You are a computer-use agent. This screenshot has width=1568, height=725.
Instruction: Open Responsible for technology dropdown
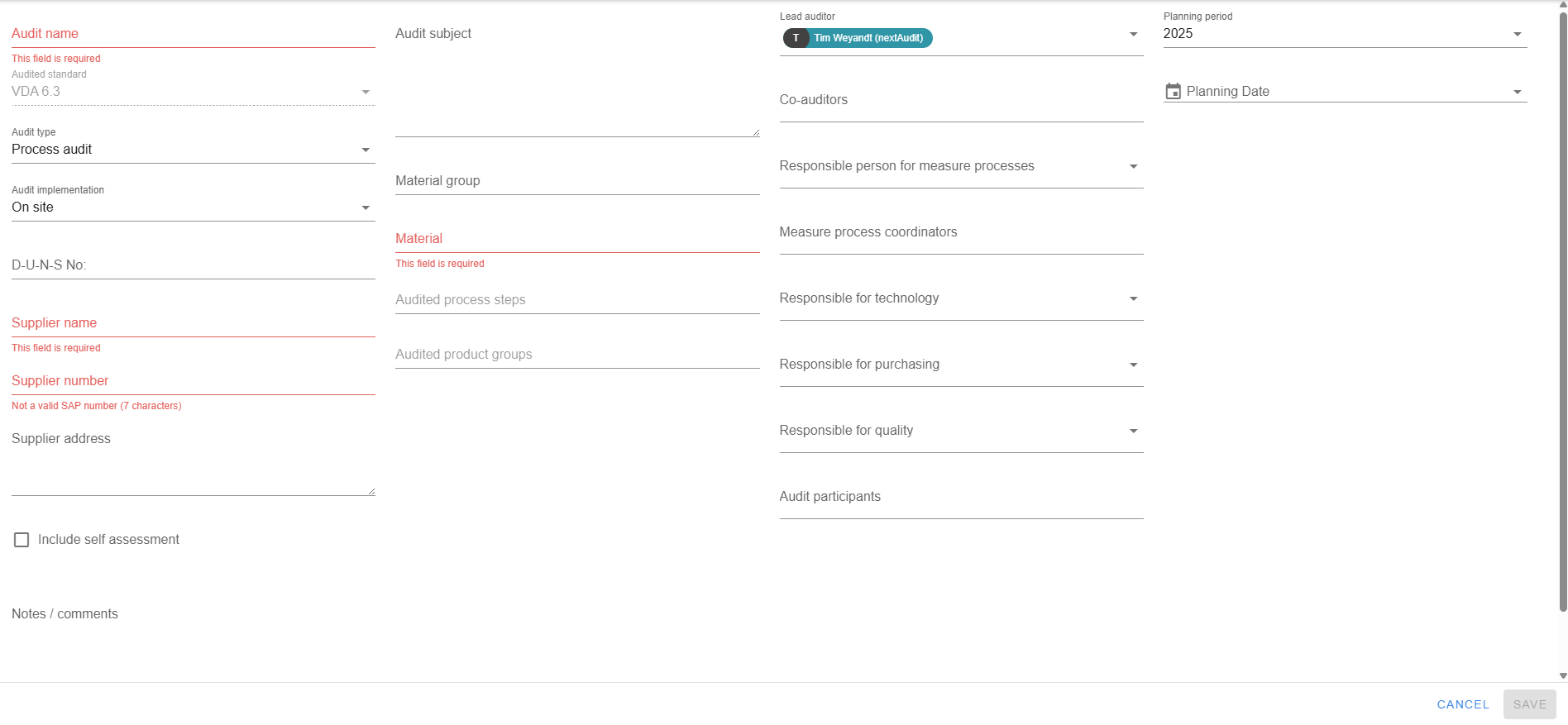[x=1133, y=298]
